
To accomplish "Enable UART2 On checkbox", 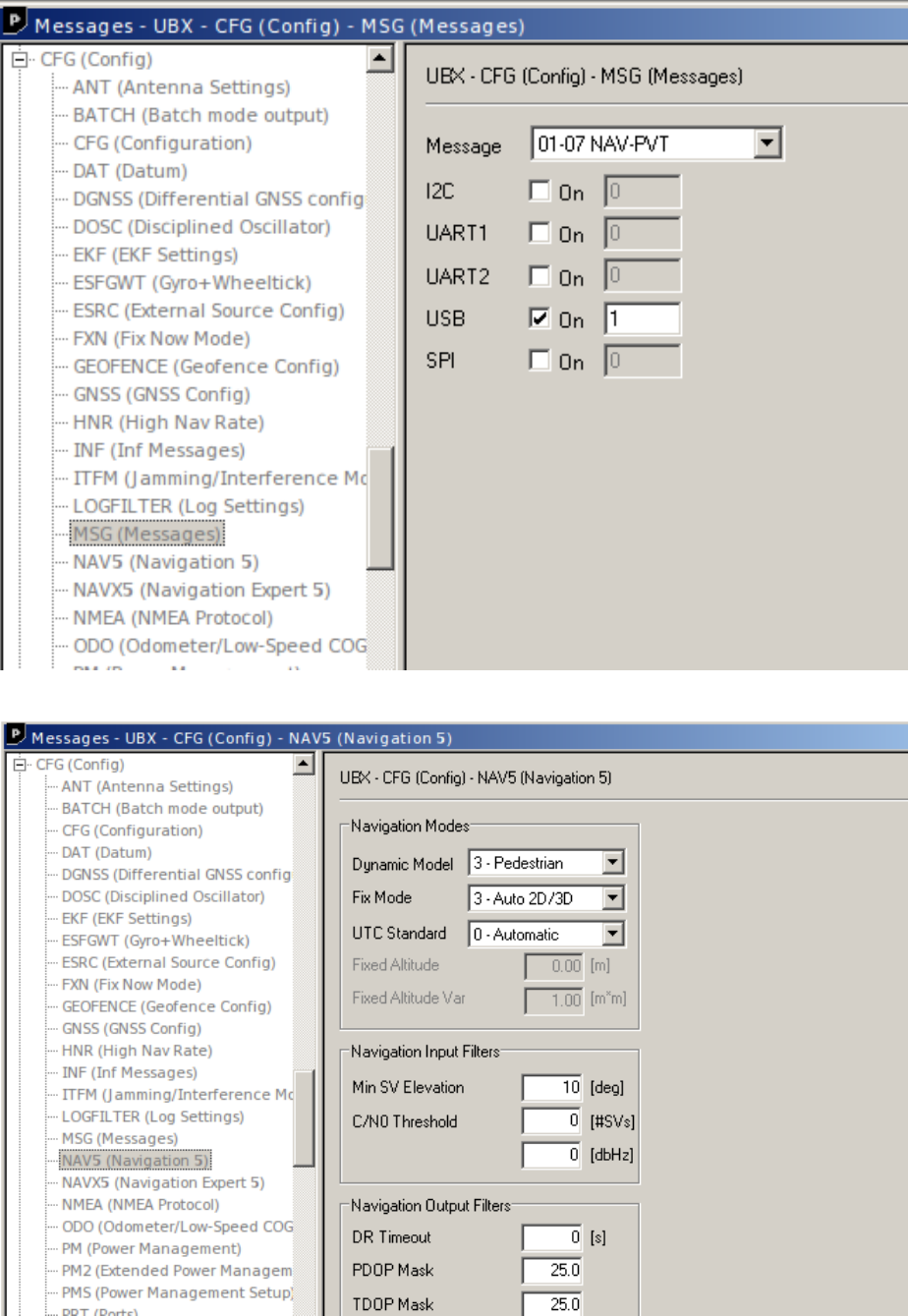I will point(539,275).
